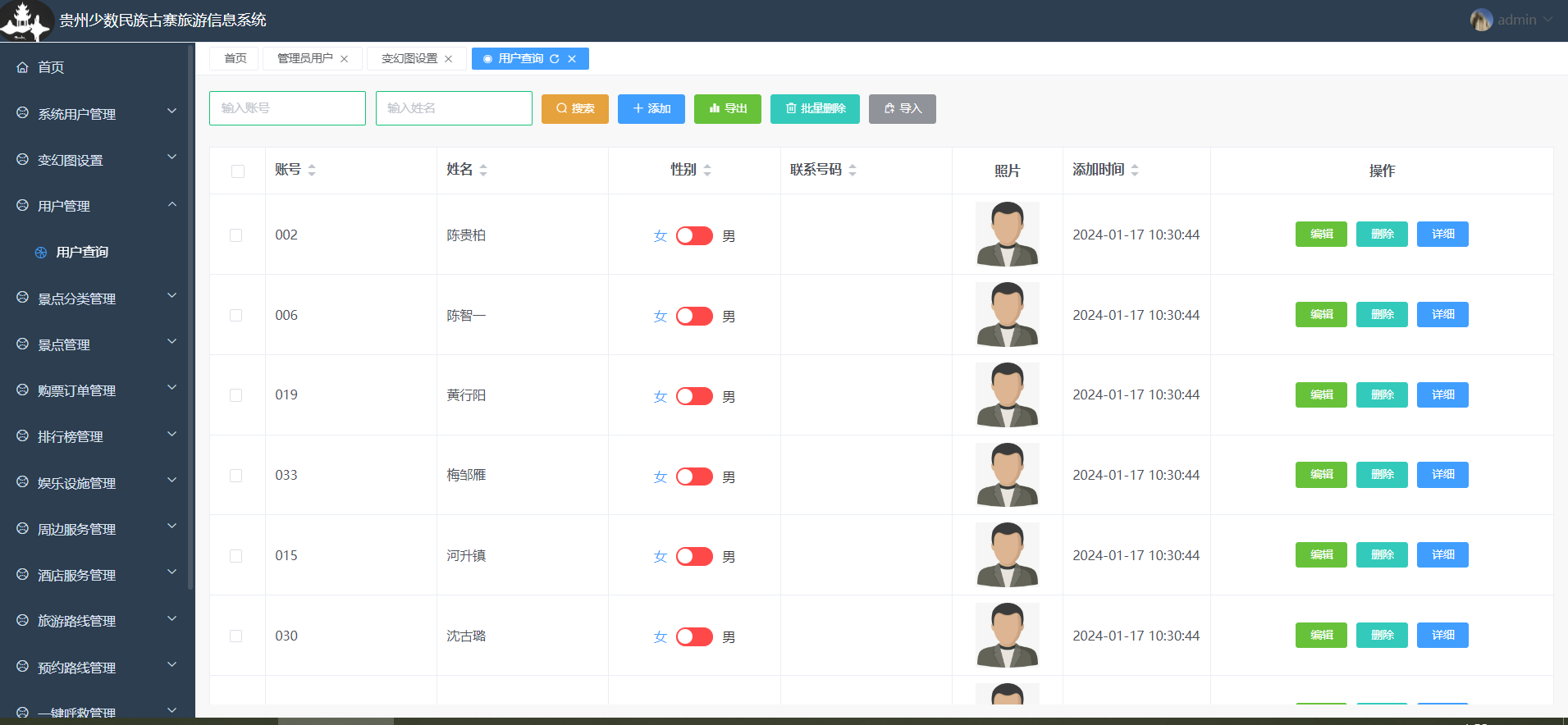Click the icon beside 周边服务管理

(x=22, y=528)
